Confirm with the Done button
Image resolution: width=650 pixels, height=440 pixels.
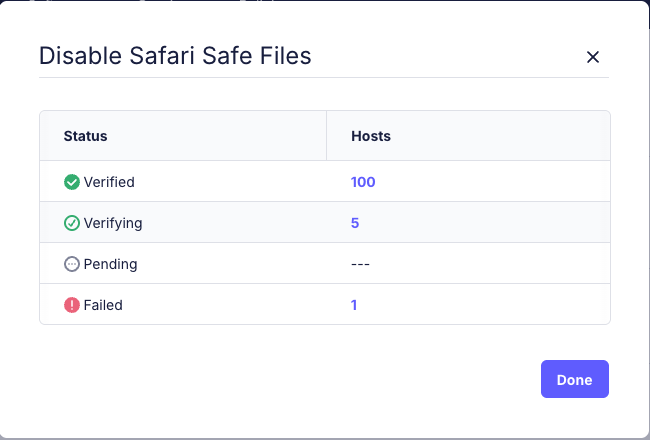[575, 379]
